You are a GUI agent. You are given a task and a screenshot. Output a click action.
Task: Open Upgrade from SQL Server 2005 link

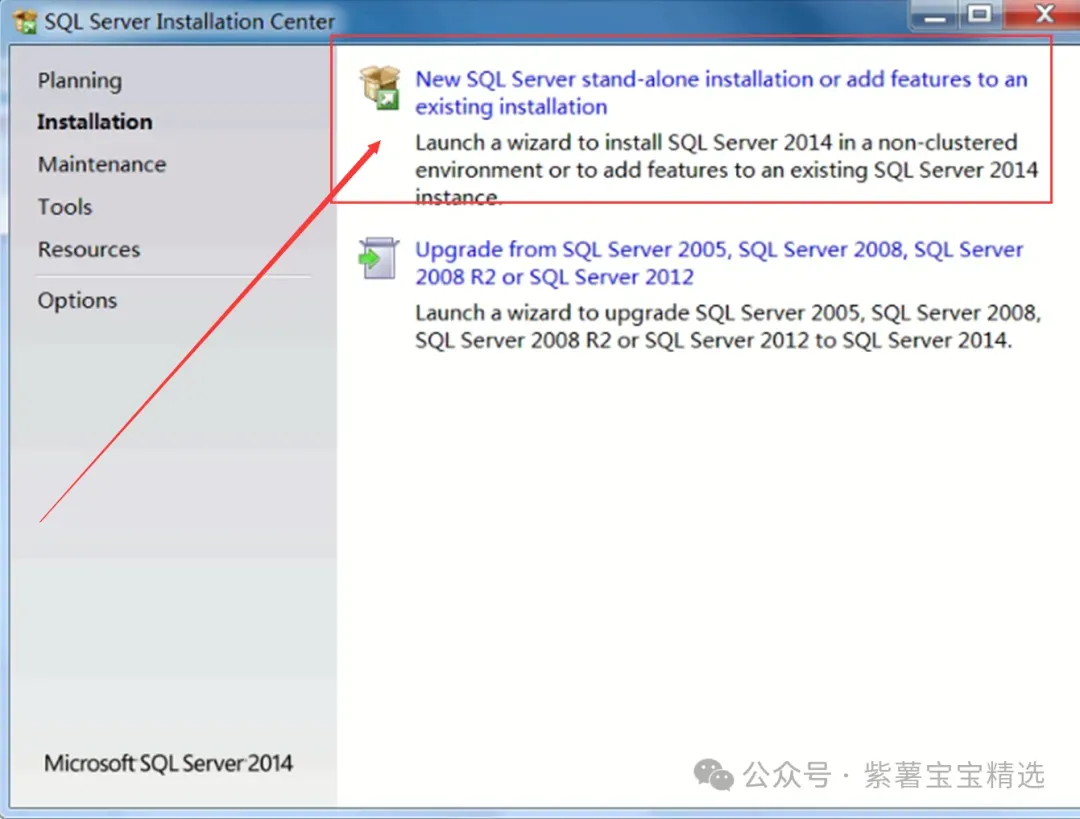pos(719,263)
